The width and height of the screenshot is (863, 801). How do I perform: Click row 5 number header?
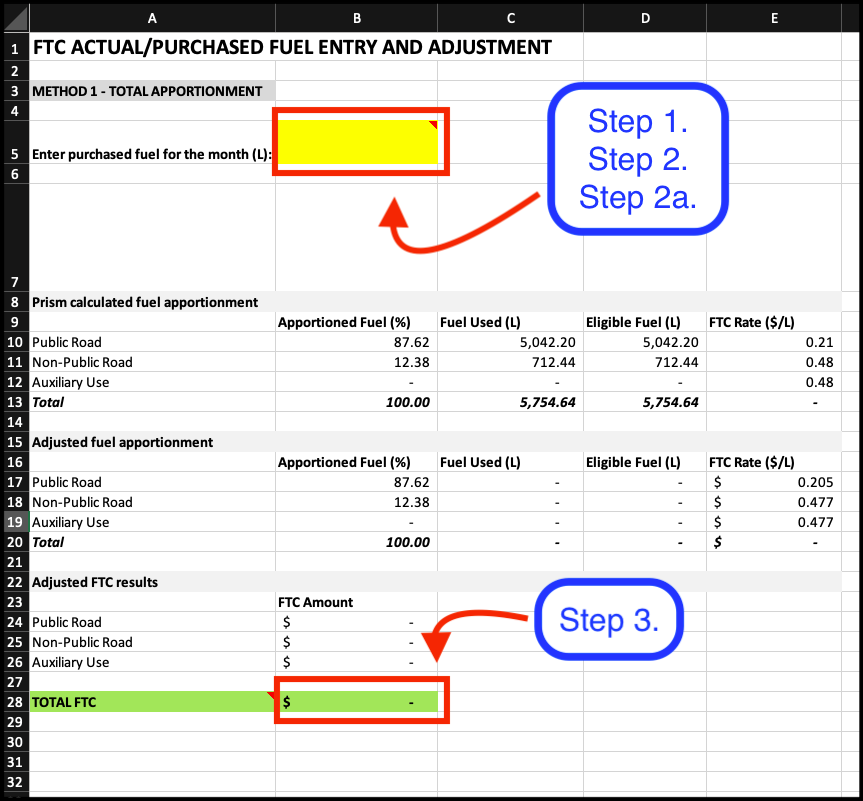[x=14, y=155]
